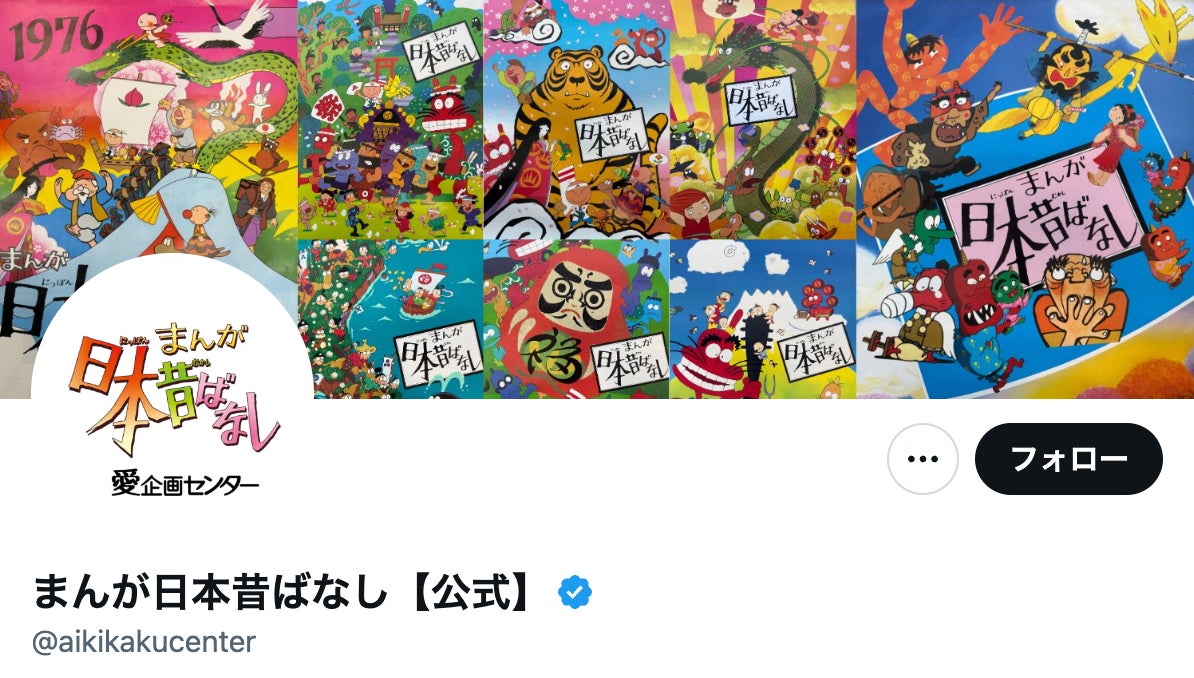This screenshot has height=678, width=1194.
Task: Click the colorful 日本昔ばなし logo in avatar
Action: click(176, 389)
